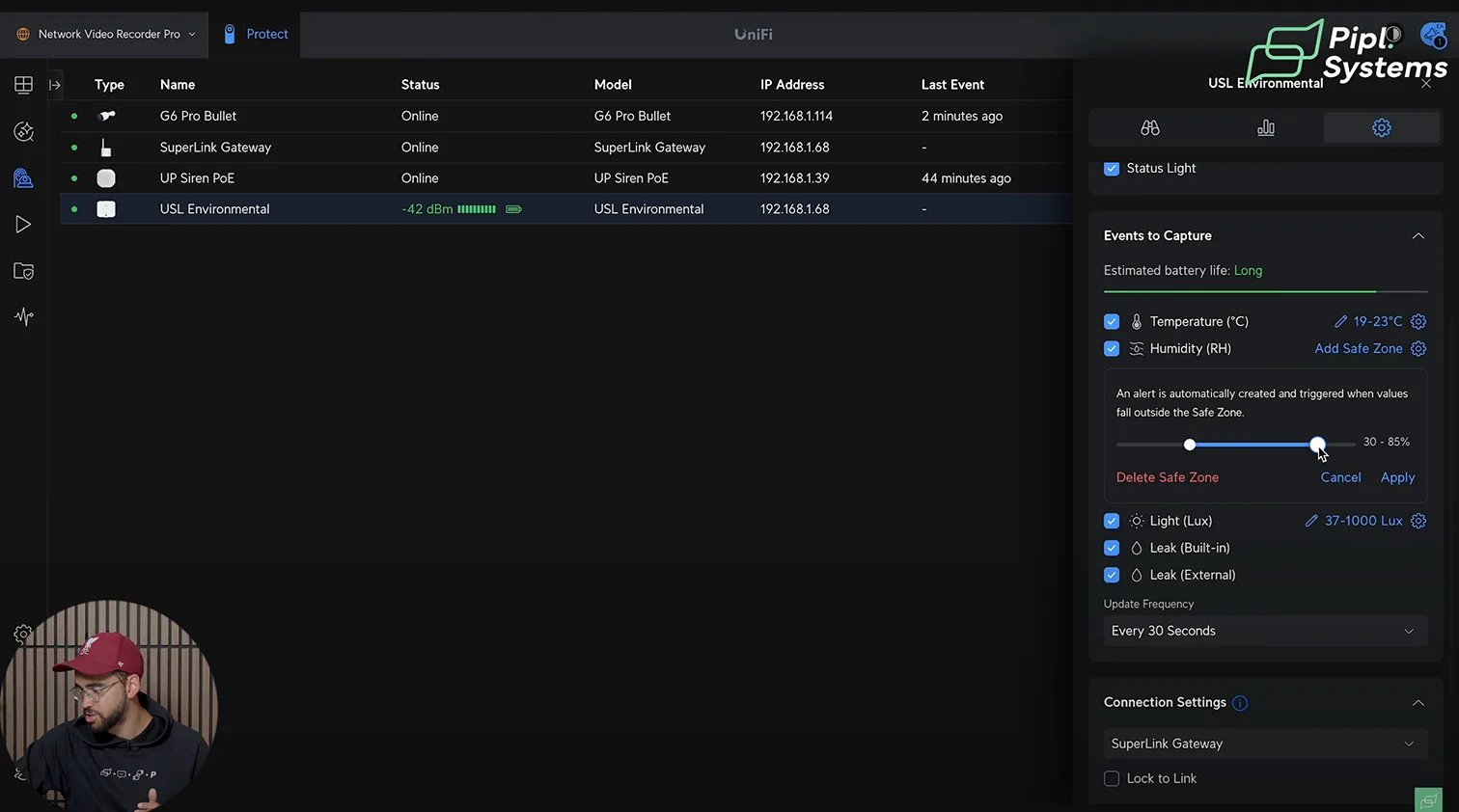Uncheck the Temperature (°C) checkbox
This screenshot has height=812, width=1459.
[x=1112, y=321]
